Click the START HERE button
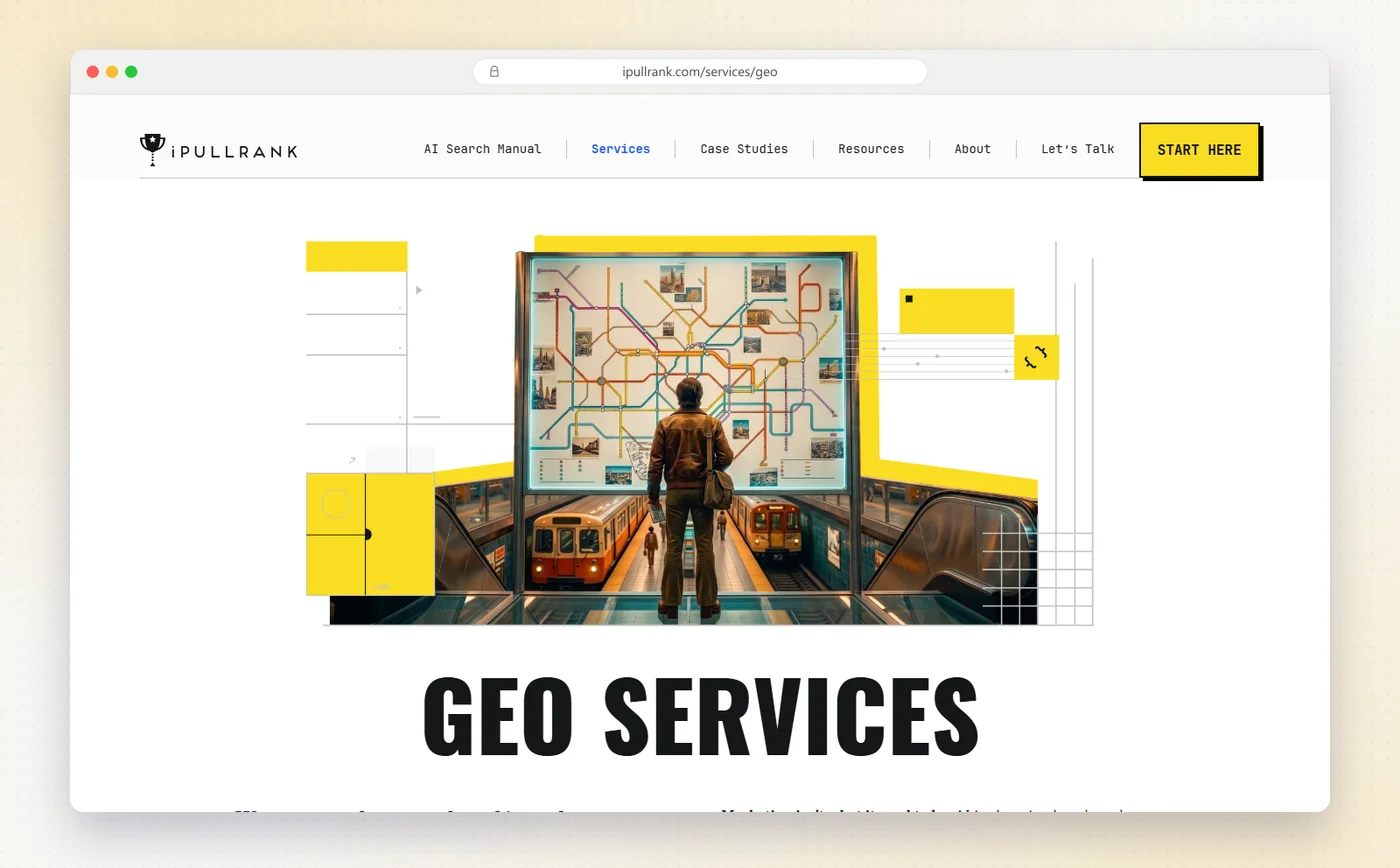 [x=1199, y=150]
